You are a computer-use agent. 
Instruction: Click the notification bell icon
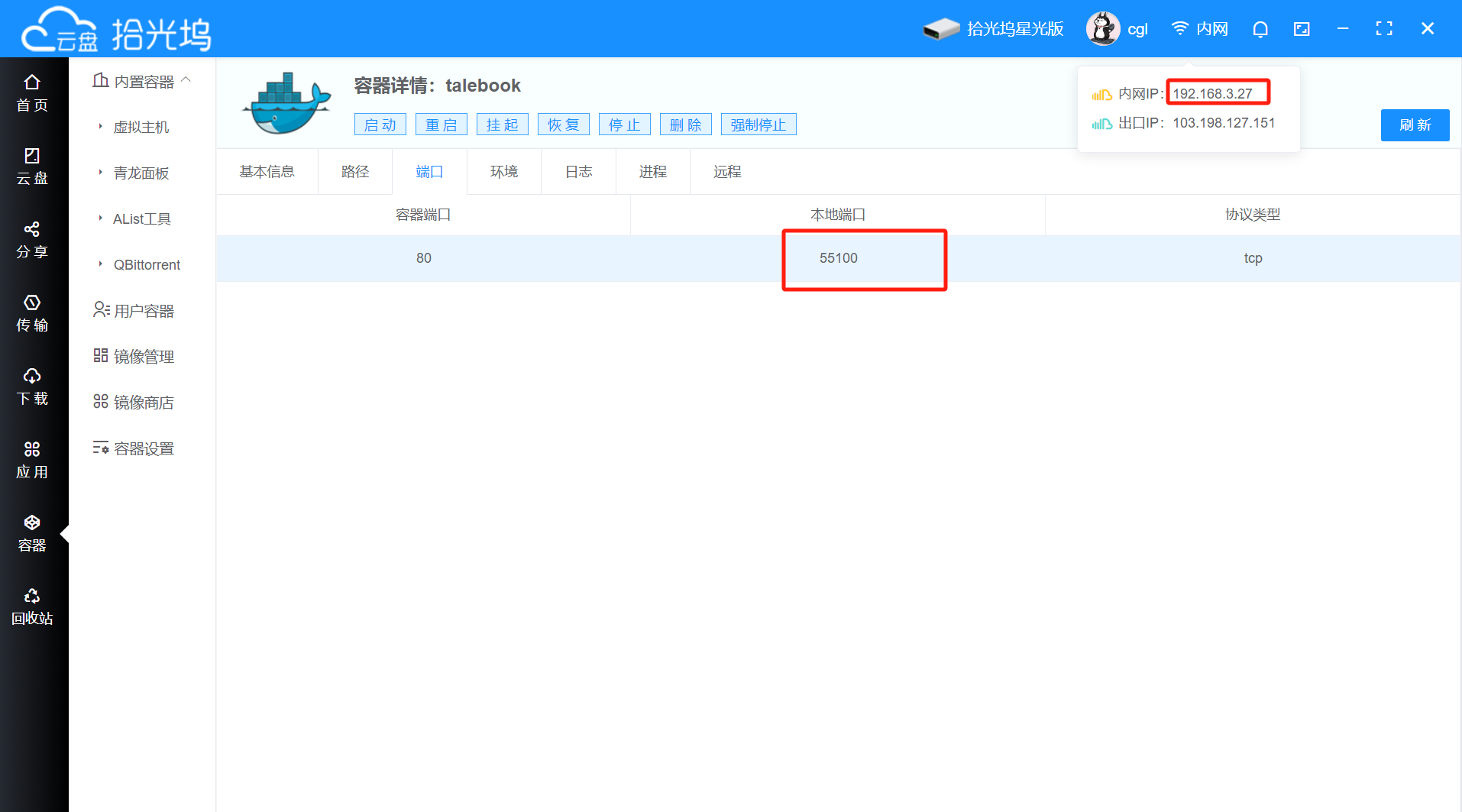point(1260,29)
